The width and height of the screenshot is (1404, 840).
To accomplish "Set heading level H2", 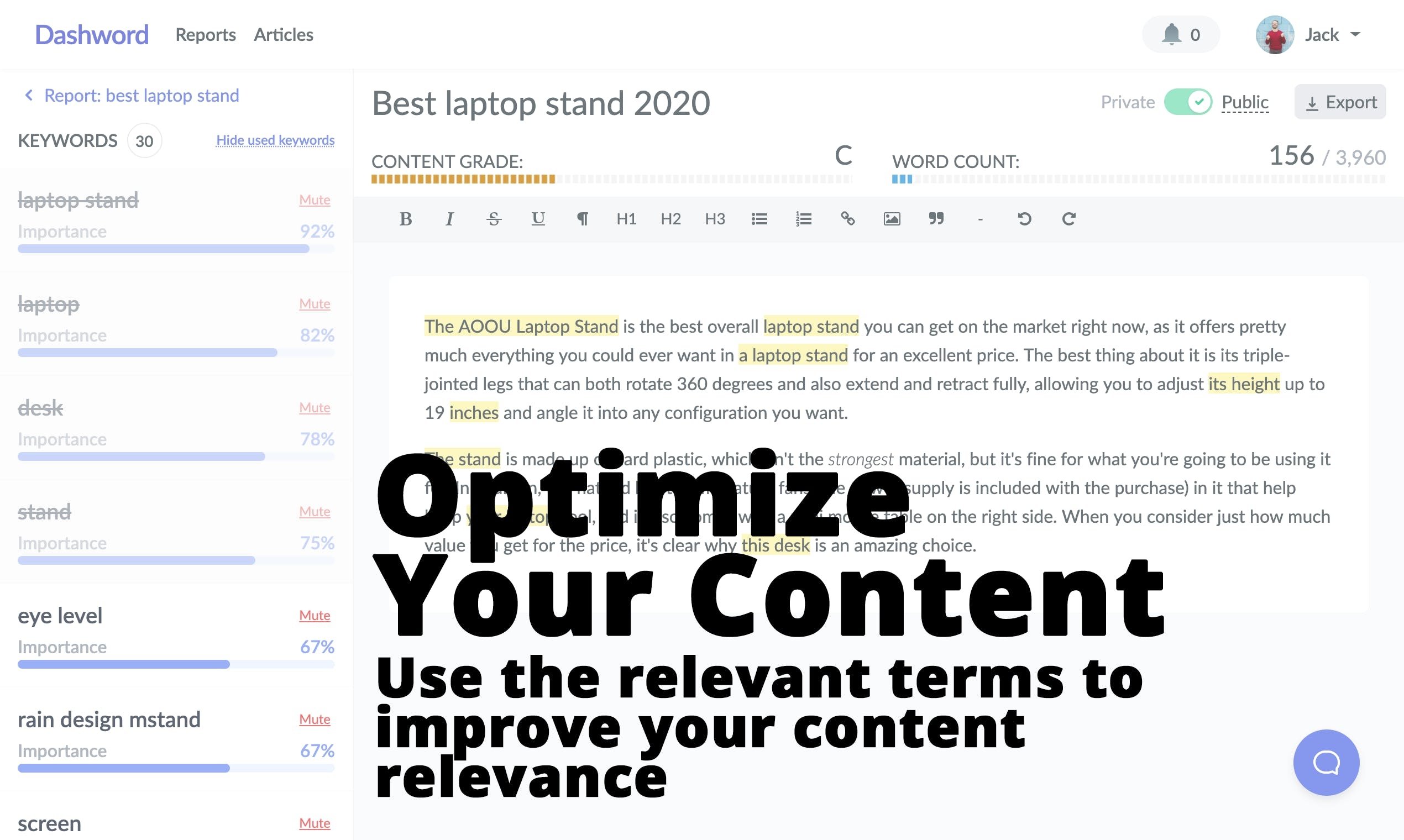I will [x=670, y=219].
